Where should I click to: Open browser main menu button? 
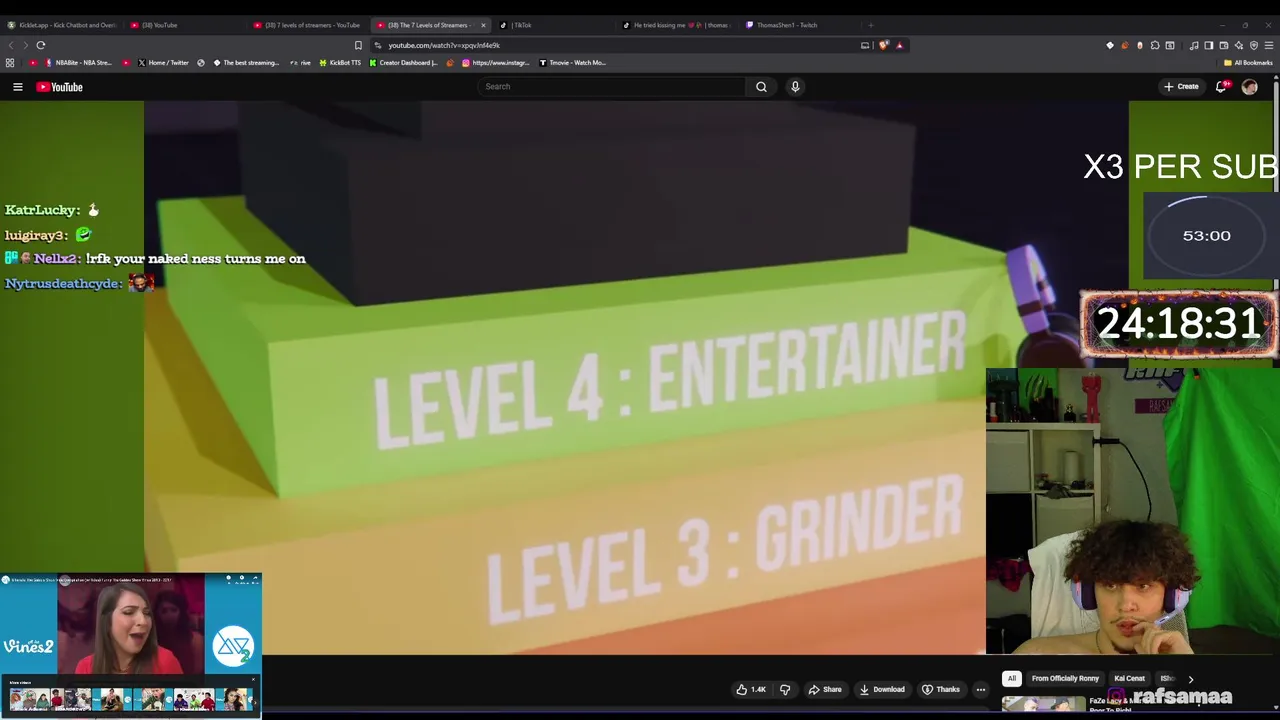(x=1269, y=45)
